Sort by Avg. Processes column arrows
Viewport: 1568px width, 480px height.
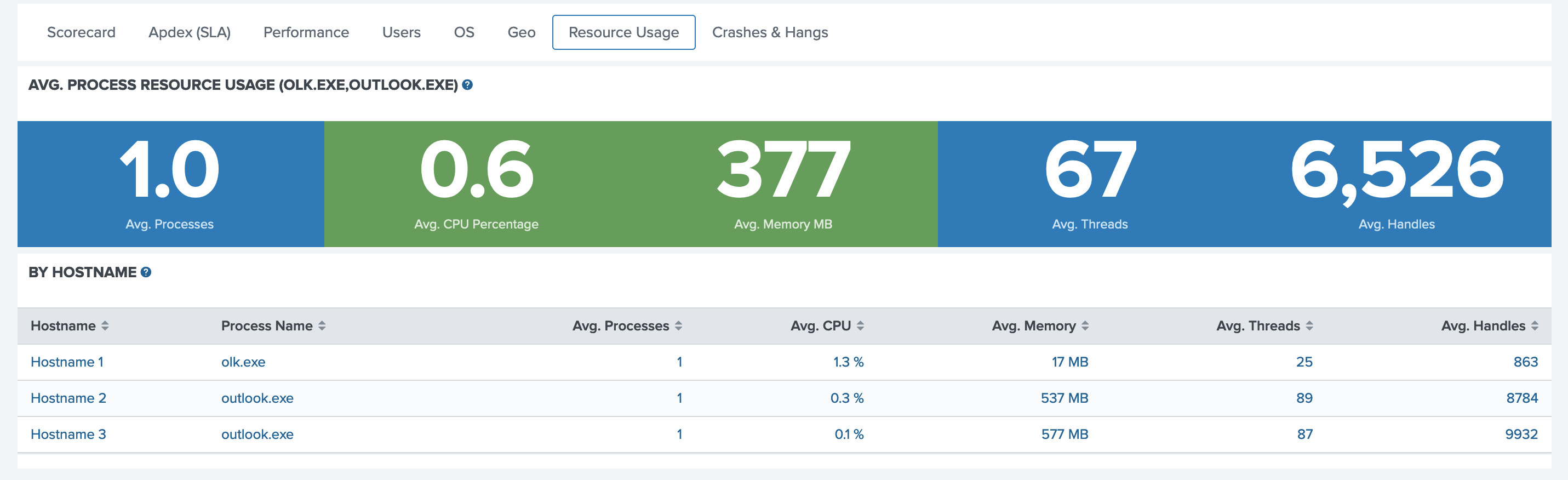coord(678,326)
